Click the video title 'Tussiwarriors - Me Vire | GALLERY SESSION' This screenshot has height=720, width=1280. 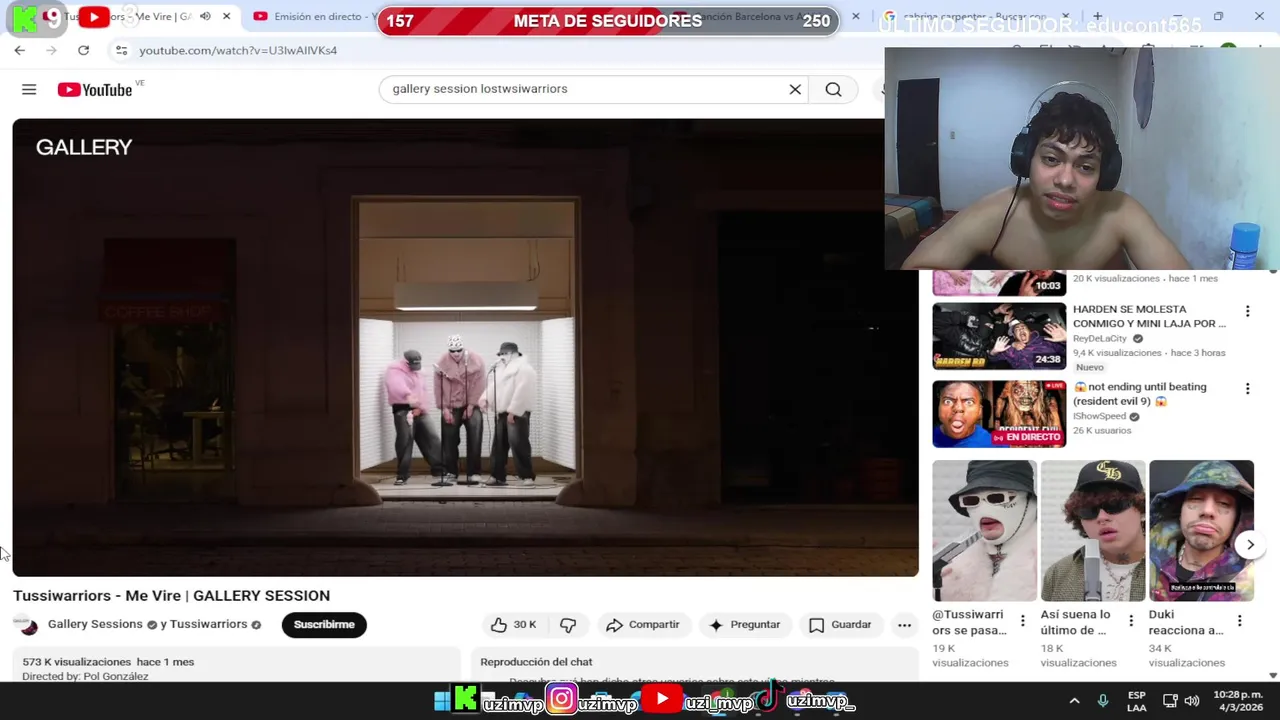click(171, 596)
